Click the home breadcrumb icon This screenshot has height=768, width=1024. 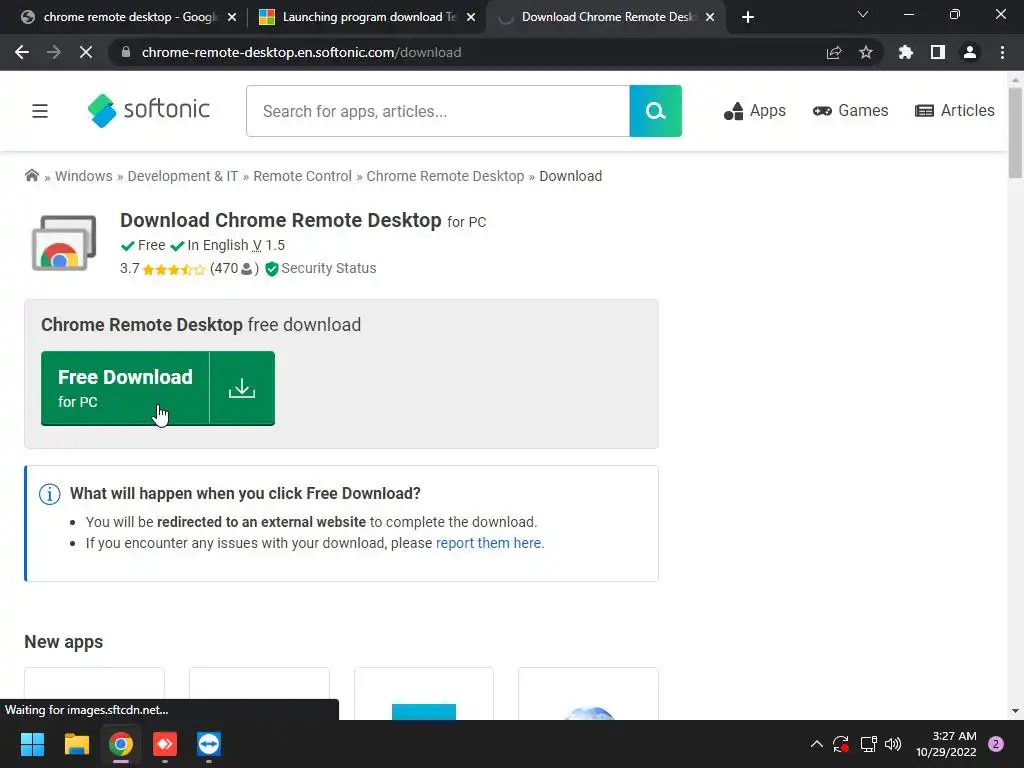click(x=31, y=176)
